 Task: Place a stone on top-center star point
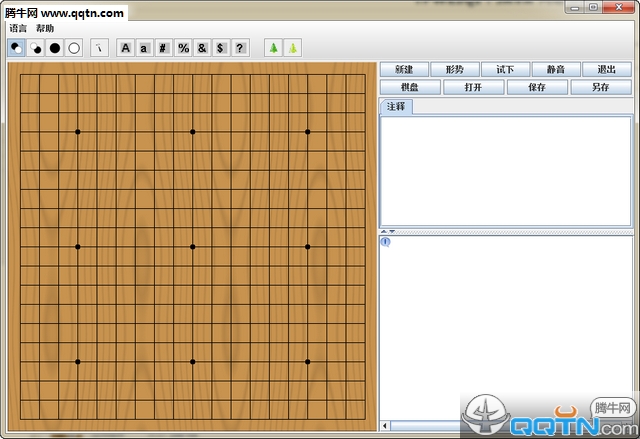(193, 132)
